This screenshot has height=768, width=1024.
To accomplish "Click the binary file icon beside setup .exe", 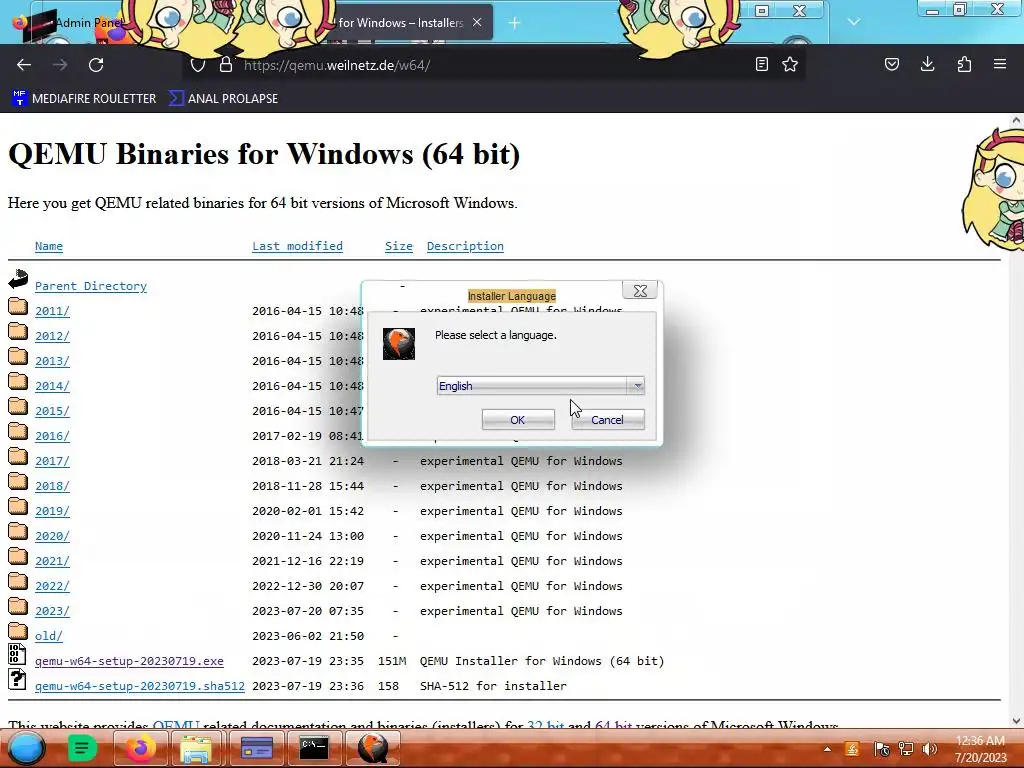I will pos(18,654).
